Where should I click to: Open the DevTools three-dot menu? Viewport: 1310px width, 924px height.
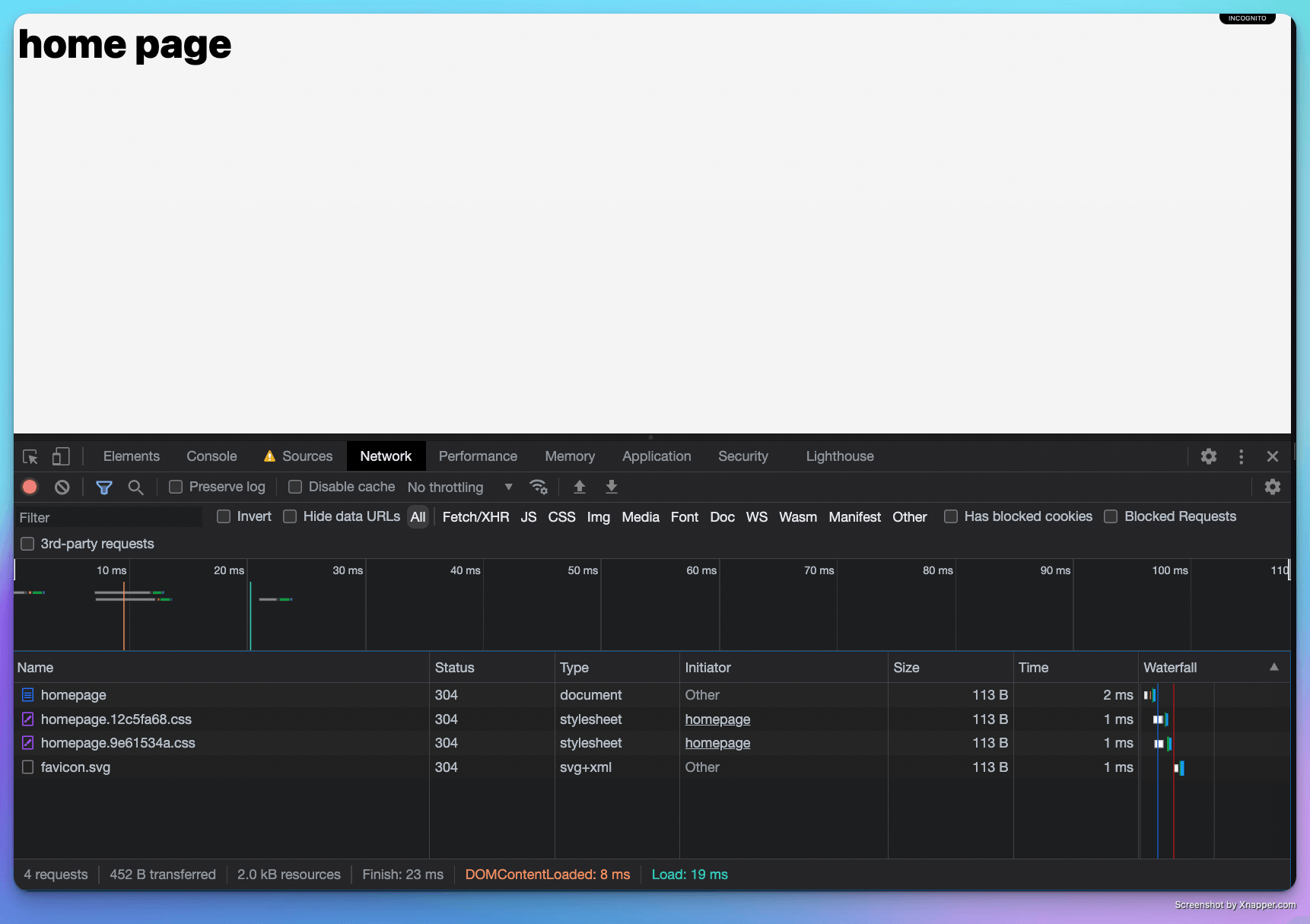(x=1242, y=456)
